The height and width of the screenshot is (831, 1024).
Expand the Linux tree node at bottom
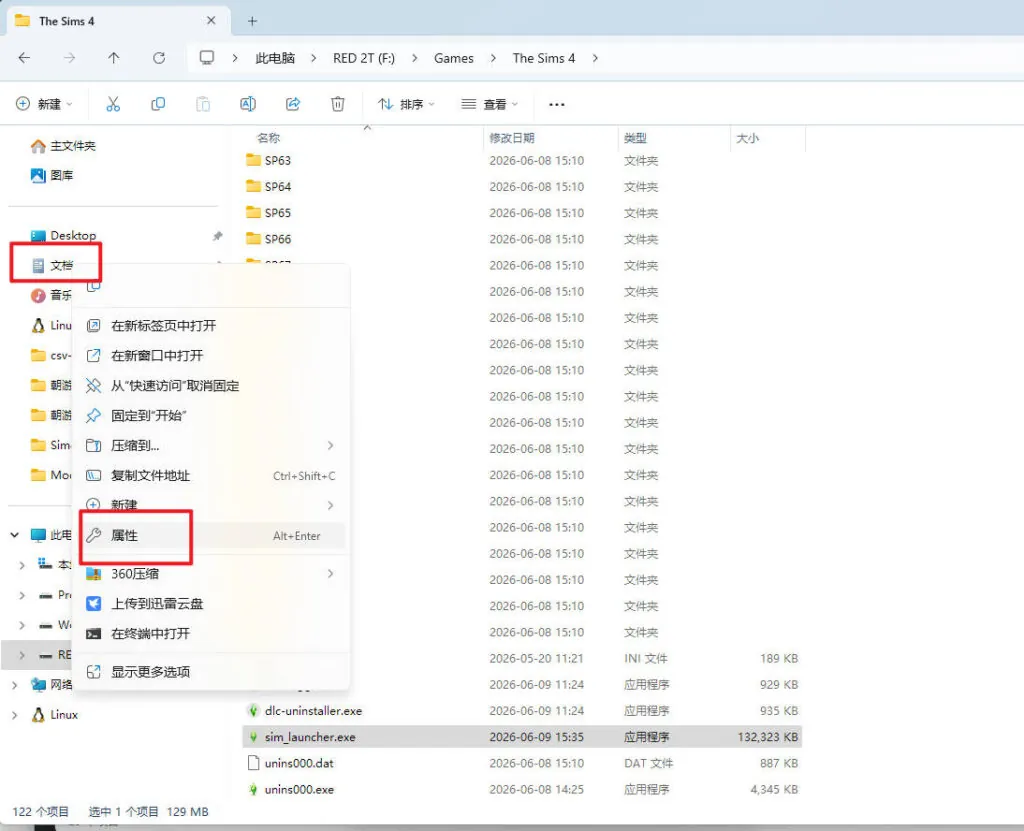(x=14, y=715)
